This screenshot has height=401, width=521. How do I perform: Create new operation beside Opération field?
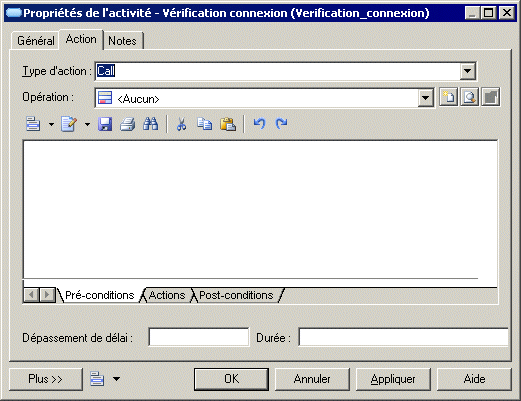(448, 97)
